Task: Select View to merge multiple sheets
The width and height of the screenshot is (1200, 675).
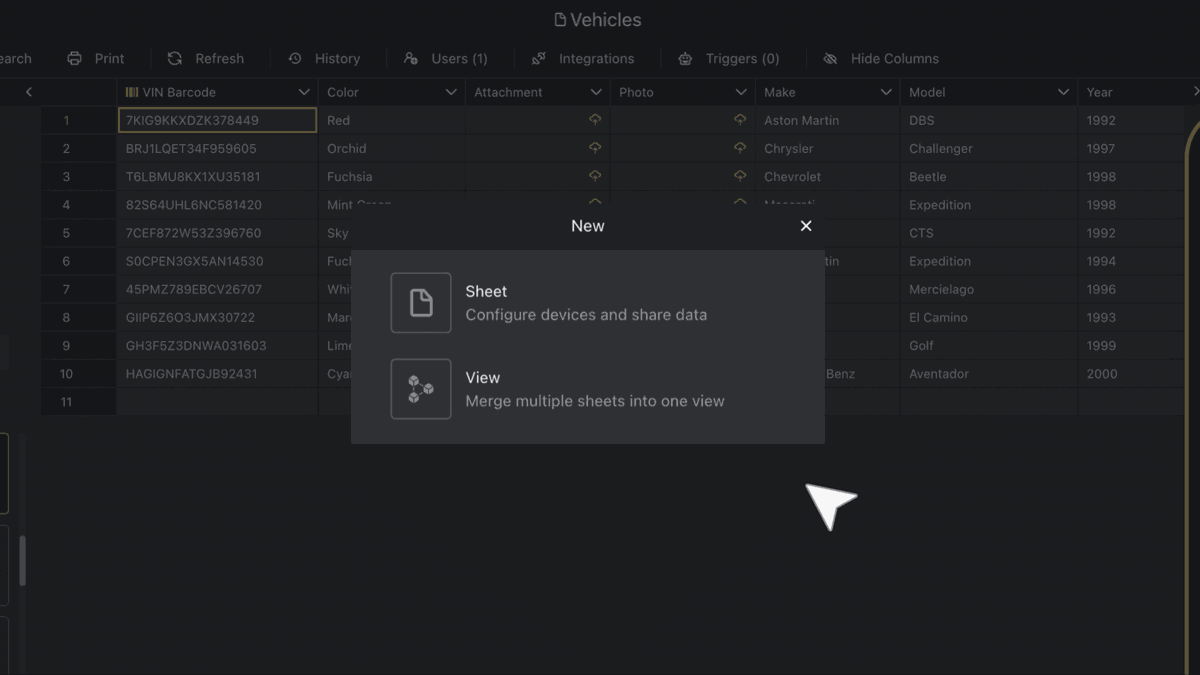Action: [x=595, y=388]
